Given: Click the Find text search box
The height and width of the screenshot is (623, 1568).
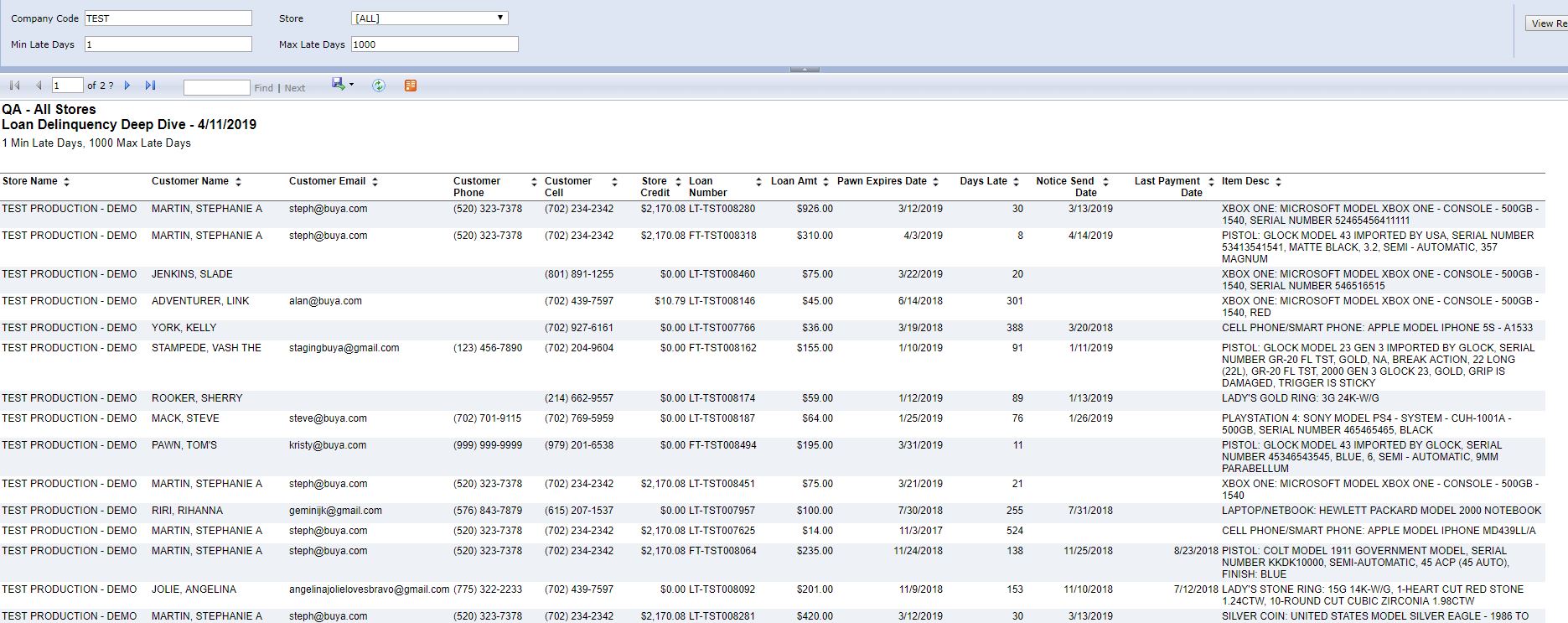Looking at the screenshot, I should (x=216, y=87).
